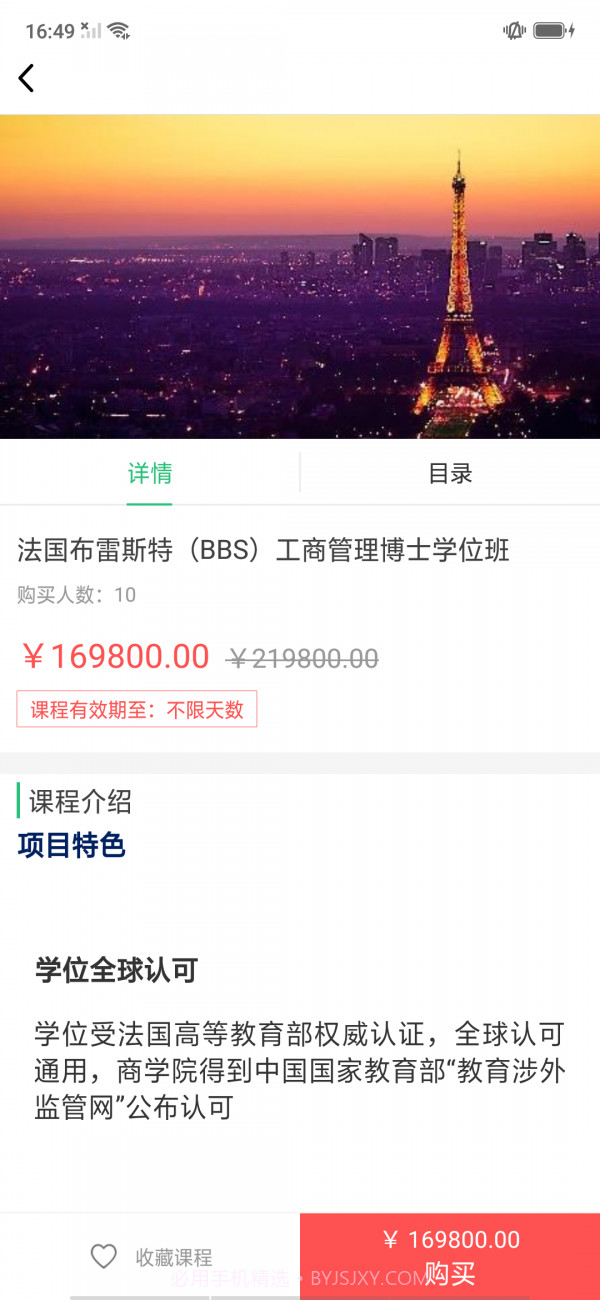600x1300 pixels.
Task: Tap the Wi-Fi icon in the status bar
Action: click(118, 30)
